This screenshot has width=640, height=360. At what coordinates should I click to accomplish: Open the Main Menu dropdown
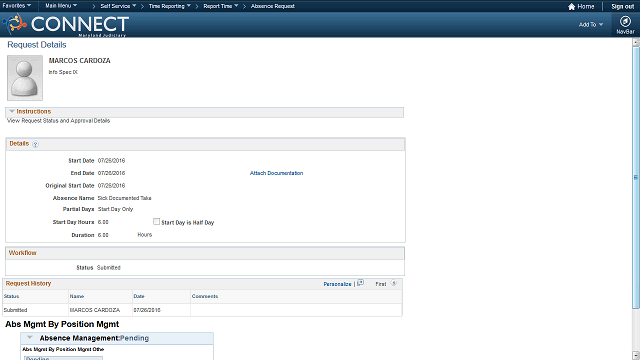61,6
